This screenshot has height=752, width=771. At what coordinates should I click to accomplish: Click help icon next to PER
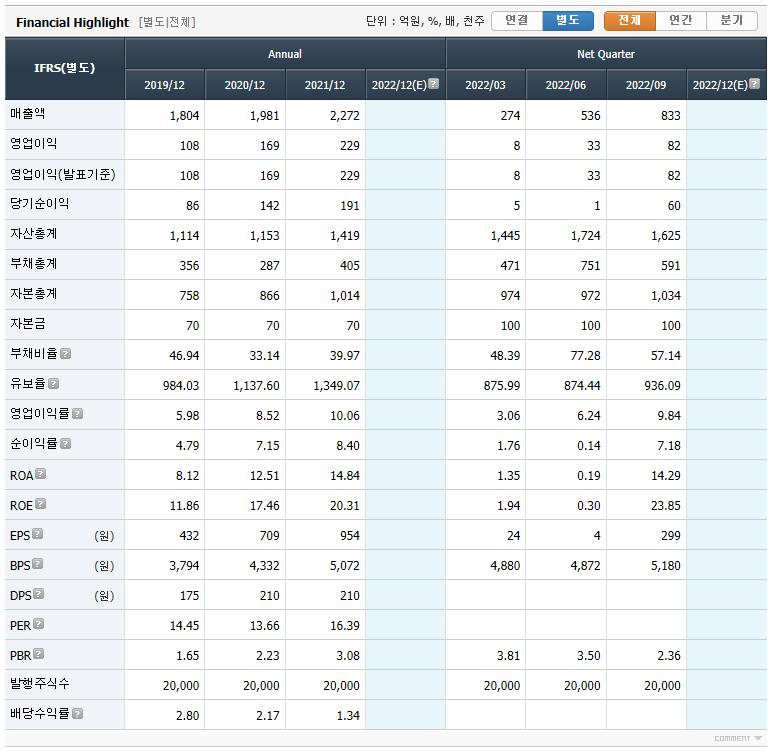tap(39, 624)
